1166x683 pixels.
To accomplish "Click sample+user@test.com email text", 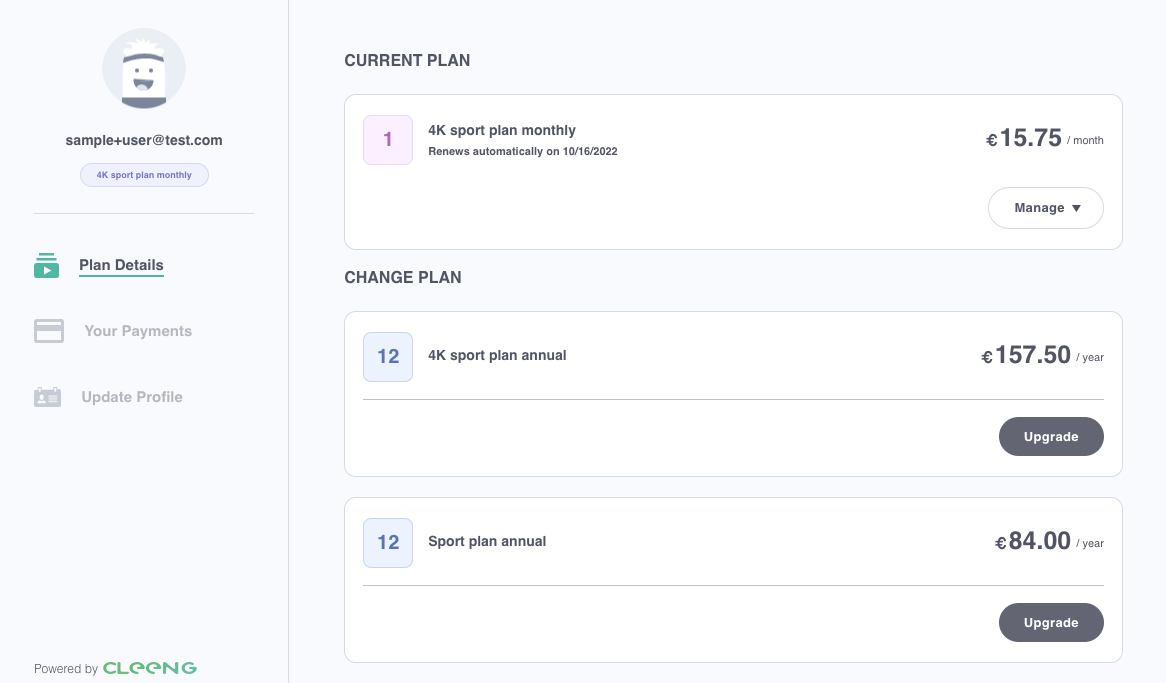I will pos(144,141).
